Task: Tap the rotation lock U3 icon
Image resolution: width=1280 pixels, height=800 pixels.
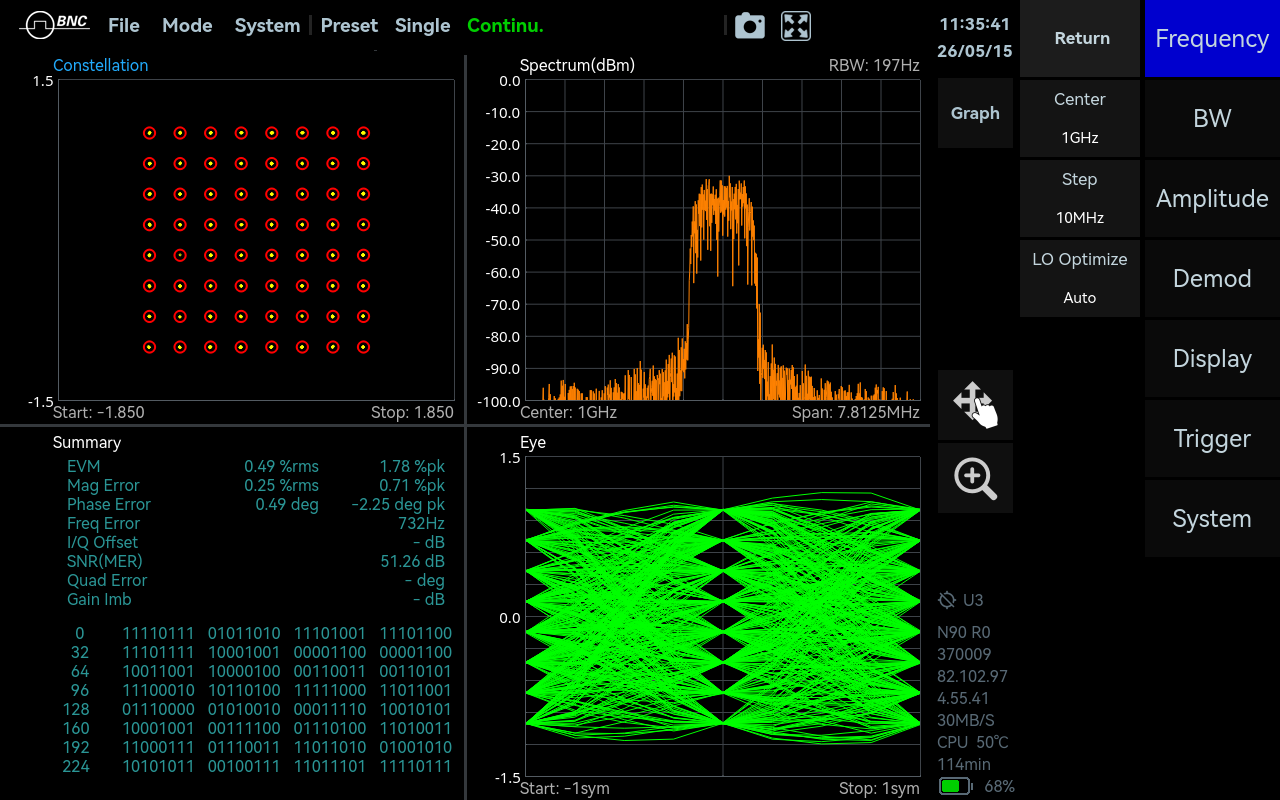Action: [x=947, y=600]
